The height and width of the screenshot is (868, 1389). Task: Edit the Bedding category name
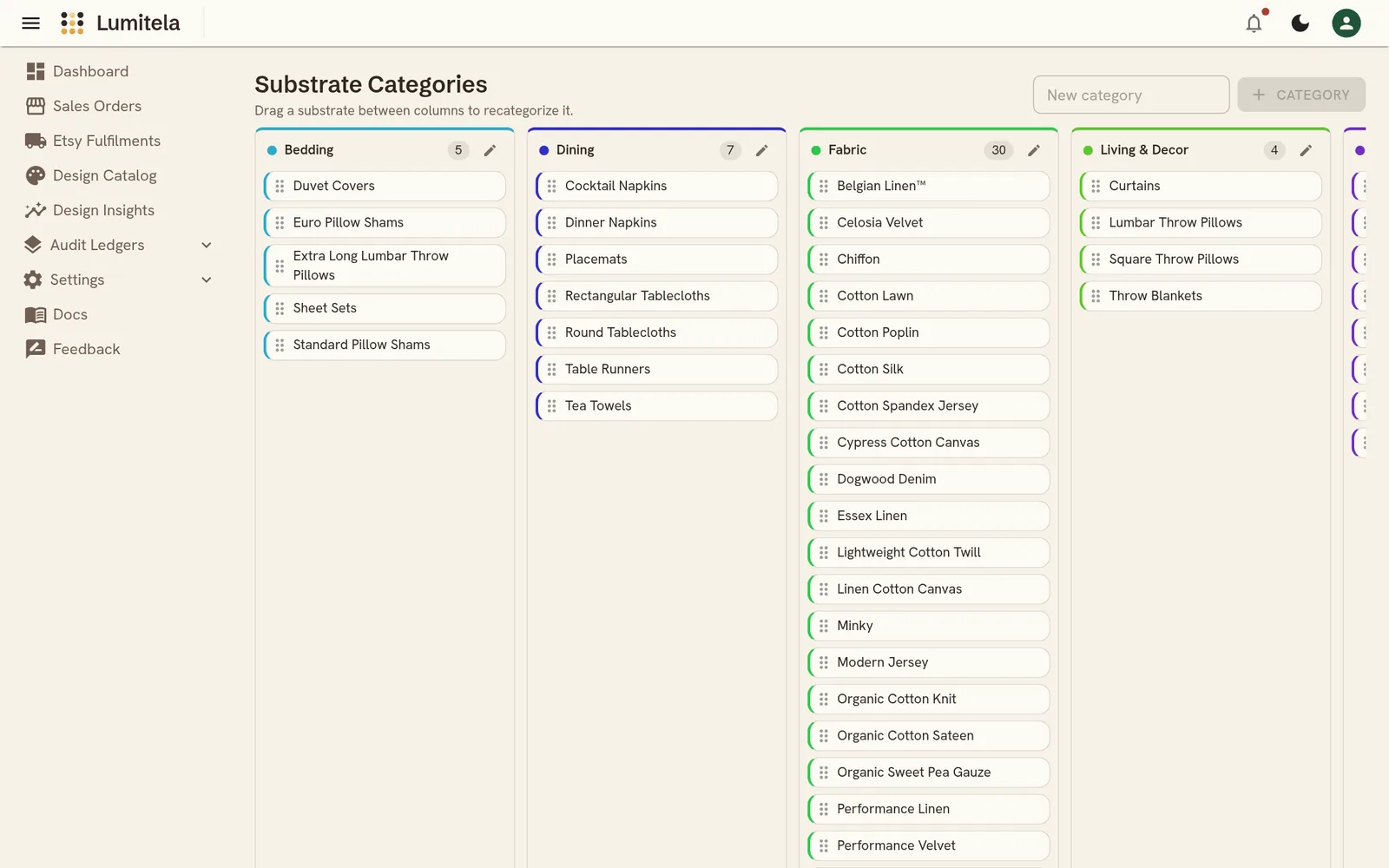point(490,150)
